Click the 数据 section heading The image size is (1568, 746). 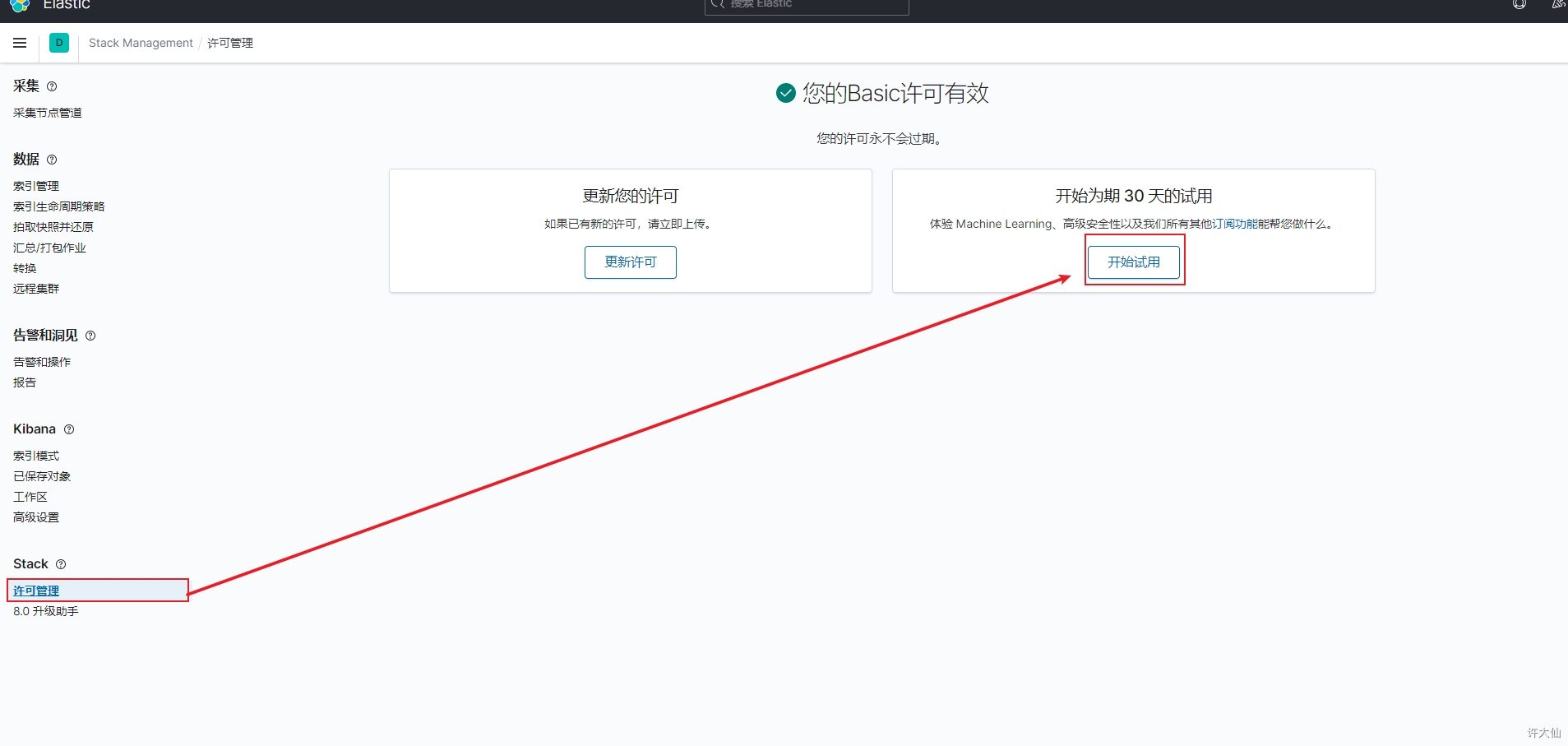tap(26, 159)
